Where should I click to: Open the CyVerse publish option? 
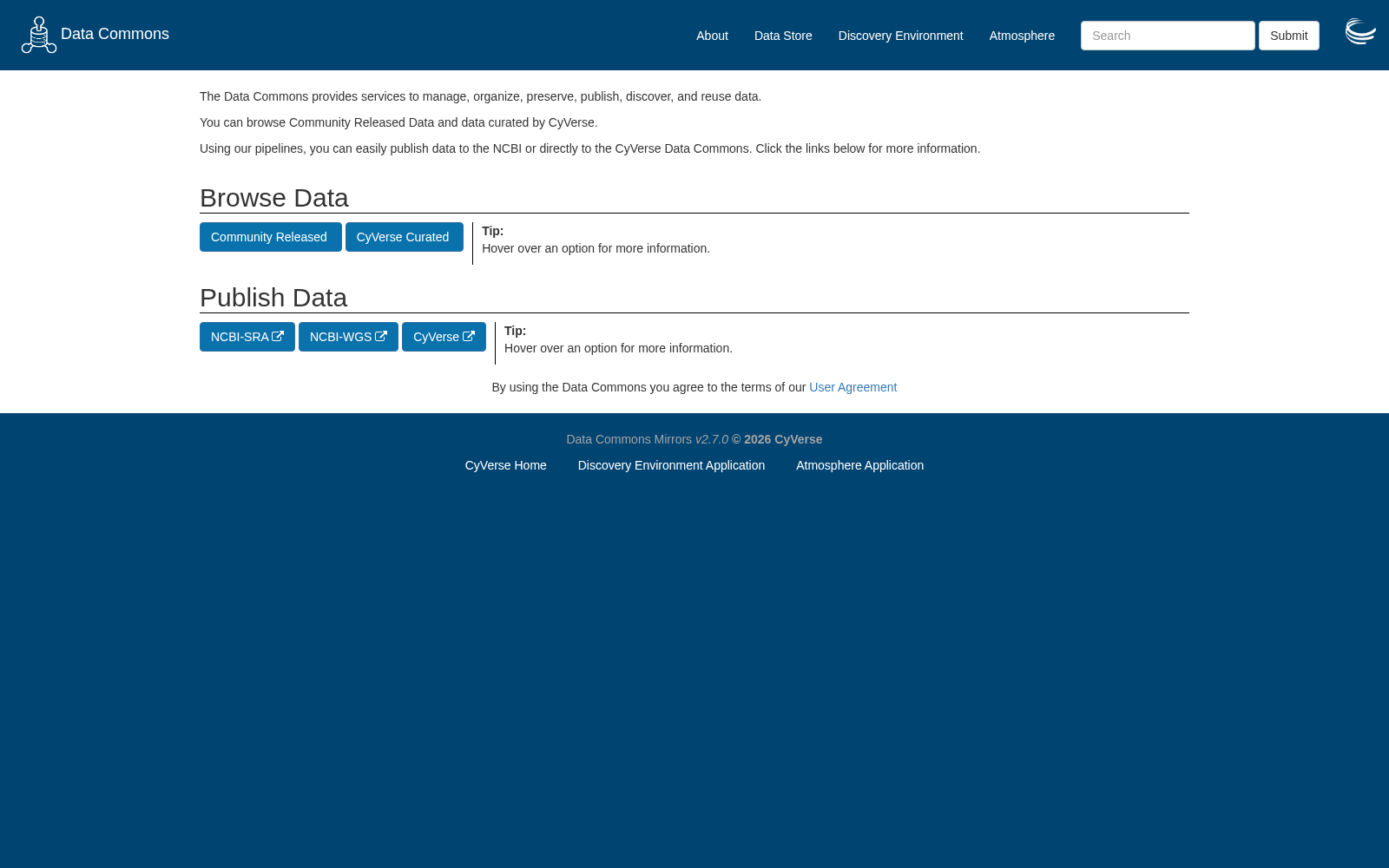tap(444, 337)
